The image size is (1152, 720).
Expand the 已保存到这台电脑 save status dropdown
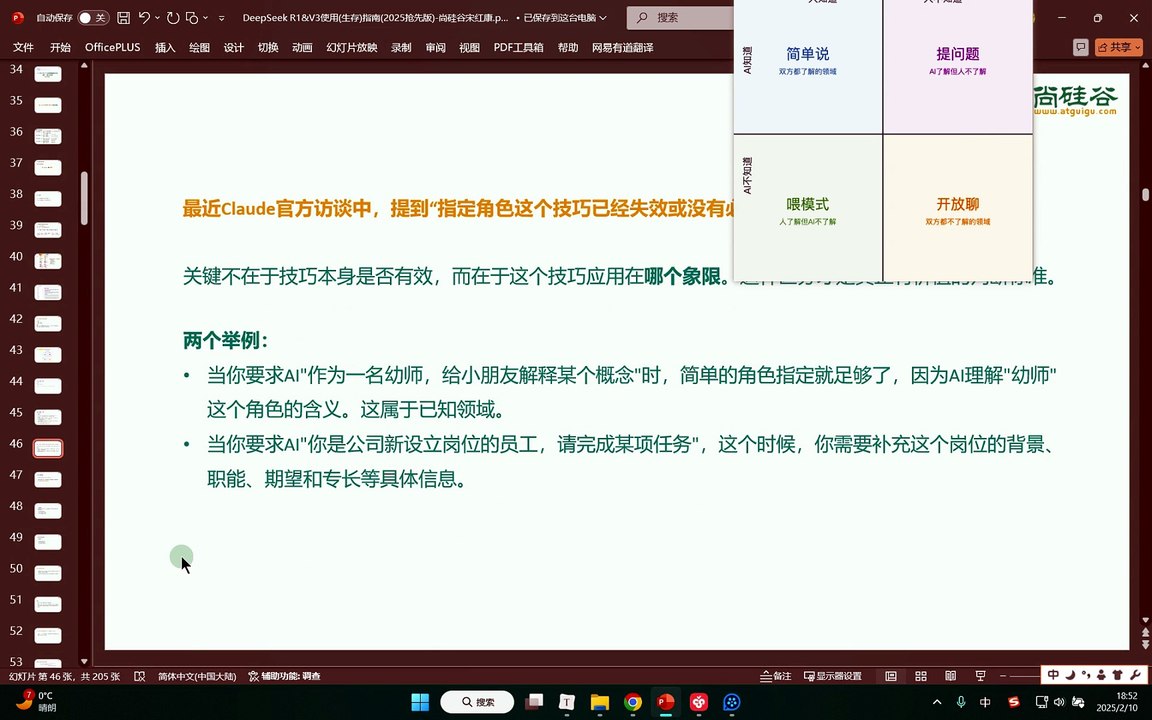(603, 18)
